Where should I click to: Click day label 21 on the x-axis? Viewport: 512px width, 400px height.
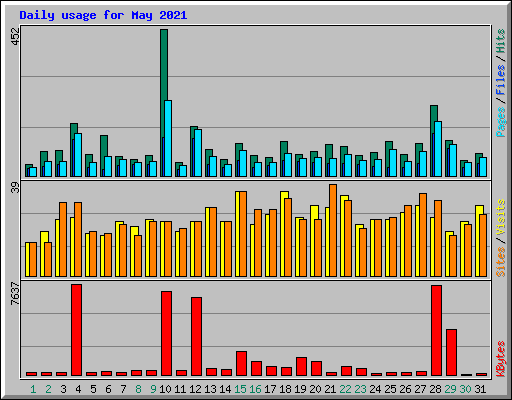330,389
